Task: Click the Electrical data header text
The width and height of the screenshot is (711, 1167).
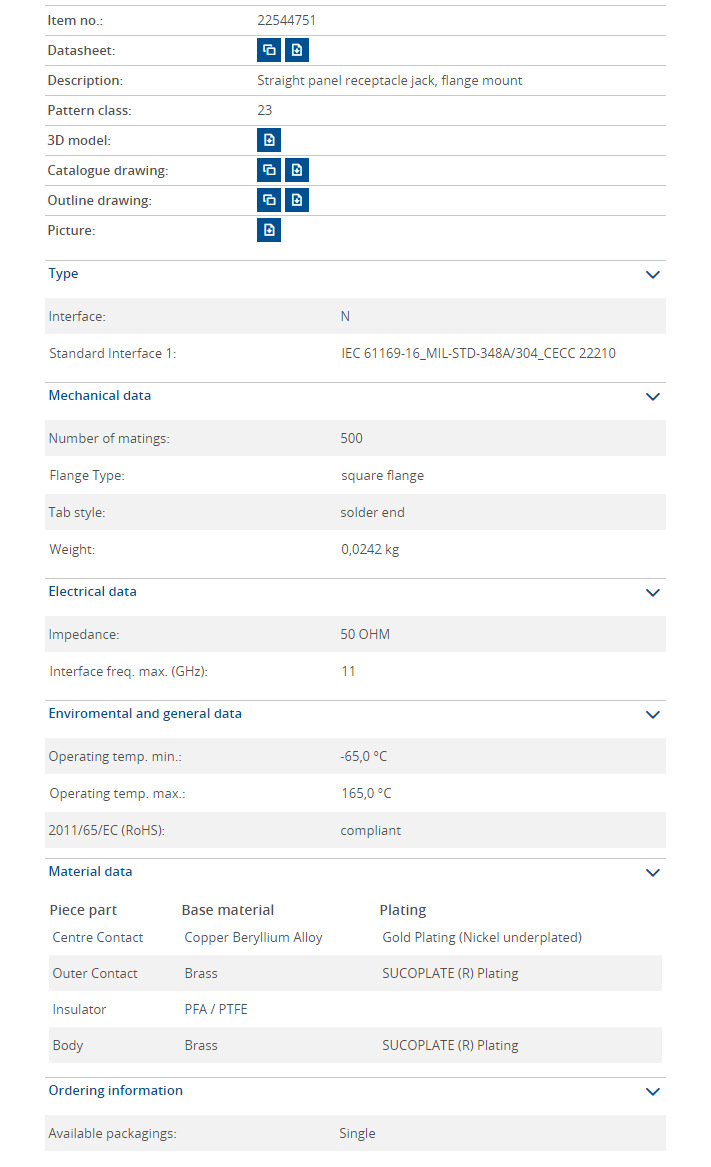Action: (x=92, y=592)
